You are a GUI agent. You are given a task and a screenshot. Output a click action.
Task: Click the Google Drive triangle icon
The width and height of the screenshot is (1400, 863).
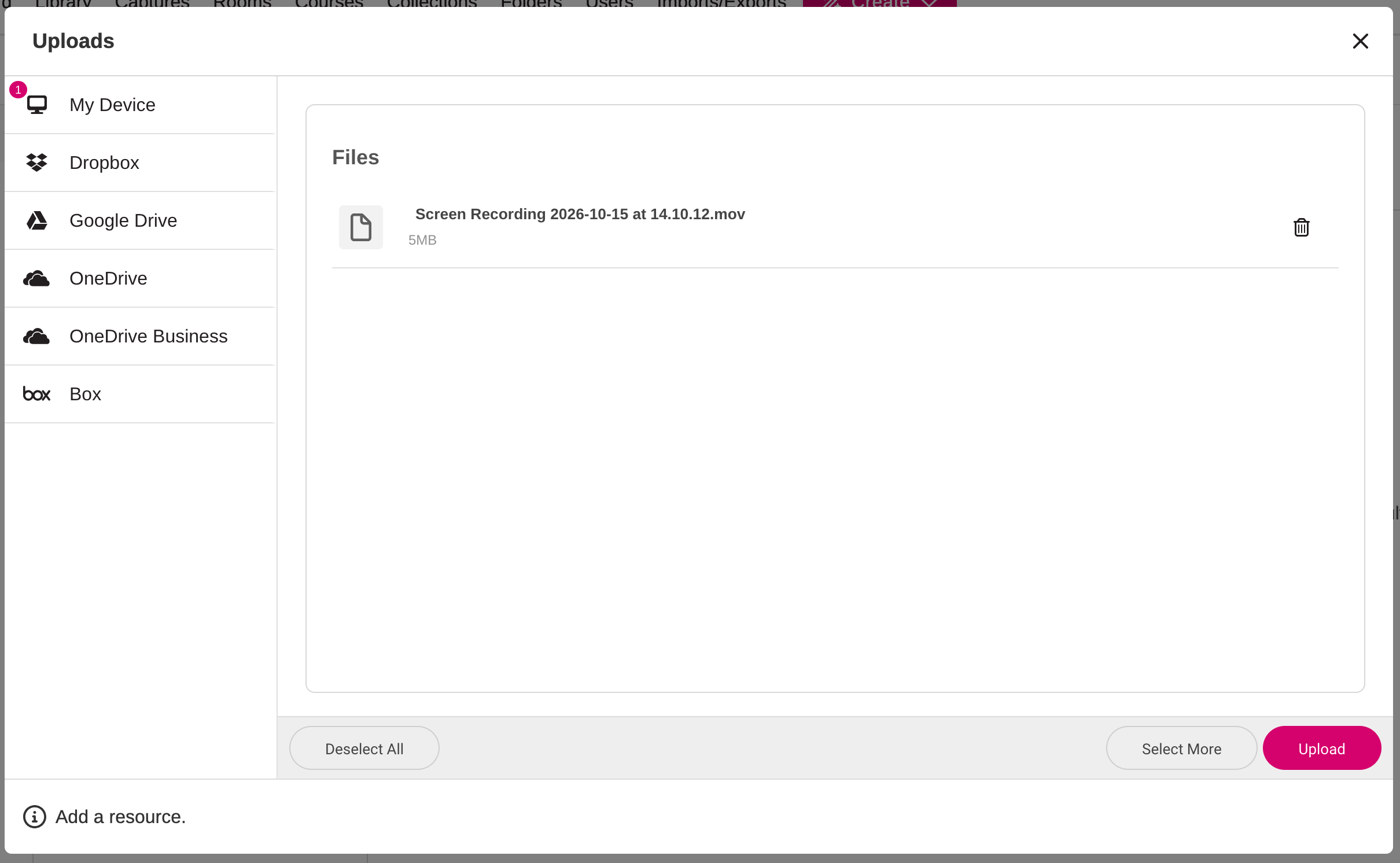pos(37,220)
